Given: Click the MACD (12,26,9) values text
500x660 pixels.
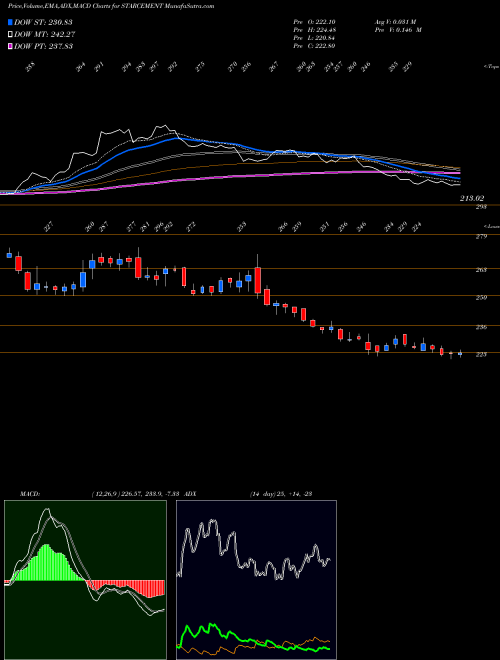Looking at the screenshot, I should pos(134,494).
